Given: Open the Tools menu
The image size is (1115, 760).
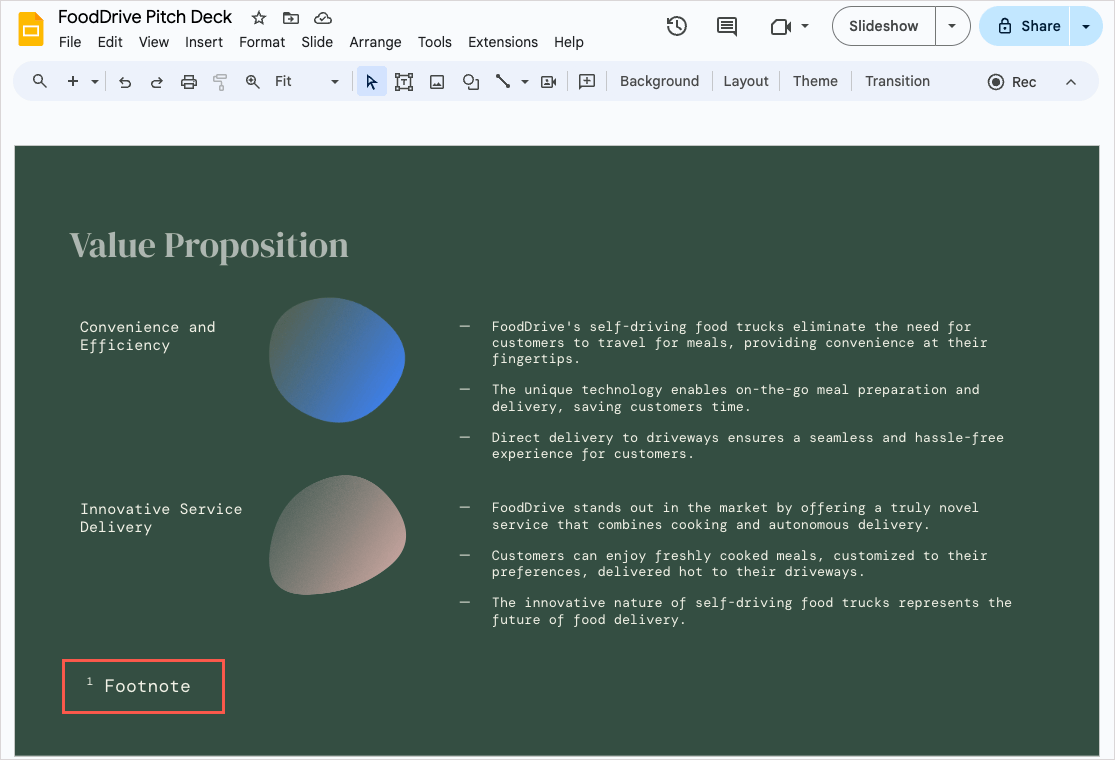Looking at the screenshot, I should click(x=434, y=42).
